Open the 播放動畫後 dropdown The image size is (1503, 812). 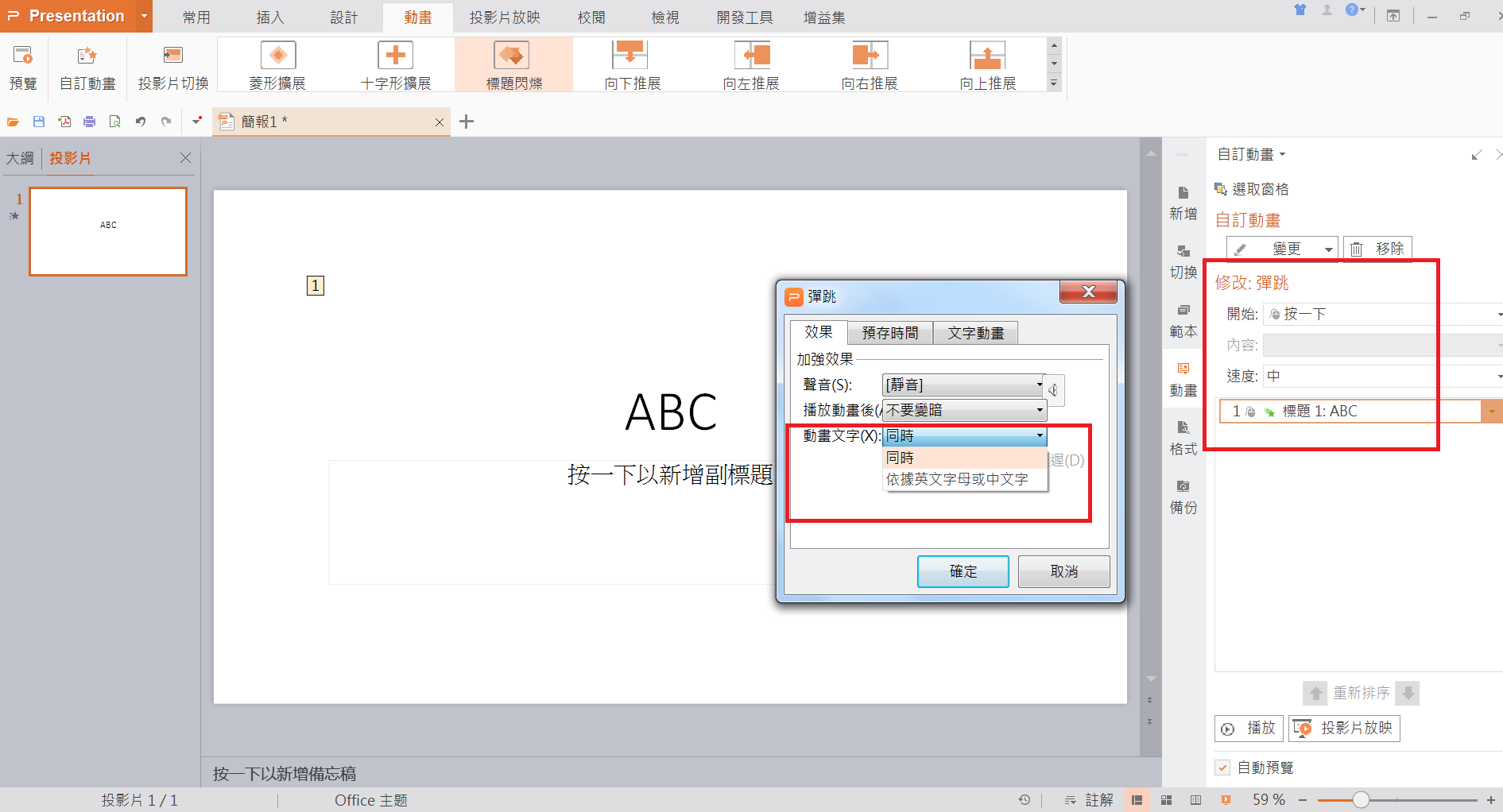pyautogui.click(x=964, y=411)
